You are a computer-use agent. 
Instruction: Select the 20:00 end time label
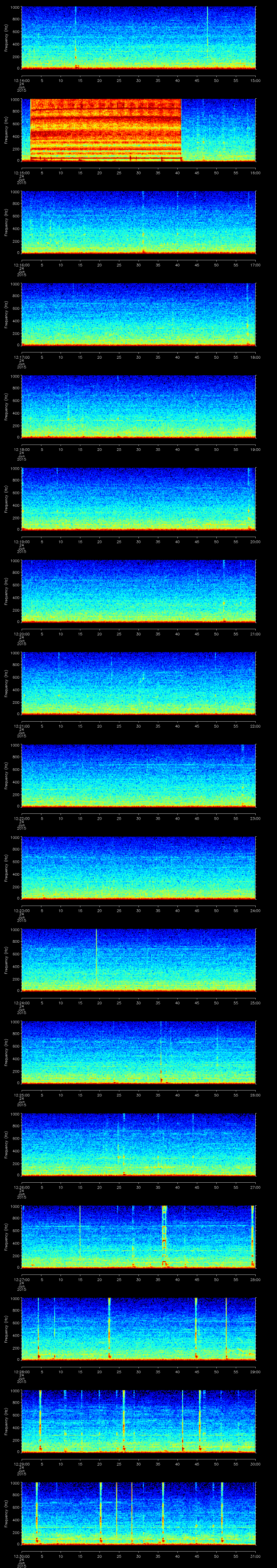click(x=256, y=542)
